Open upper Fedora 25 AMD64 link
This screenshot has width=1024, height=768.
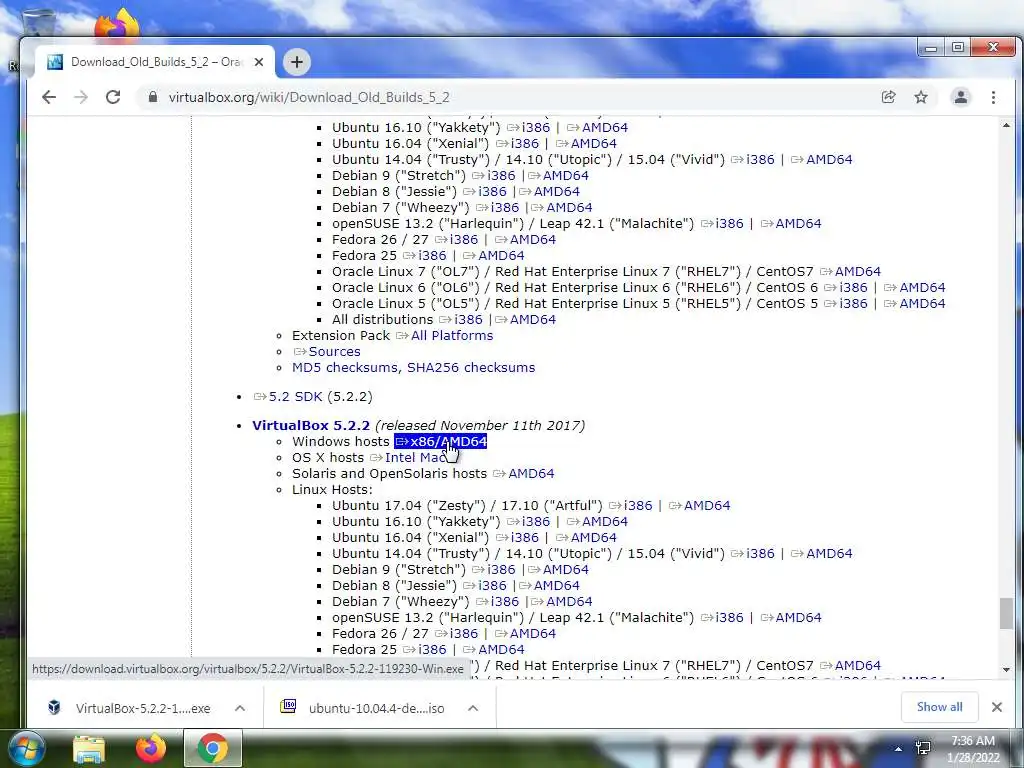coord(494,255)
